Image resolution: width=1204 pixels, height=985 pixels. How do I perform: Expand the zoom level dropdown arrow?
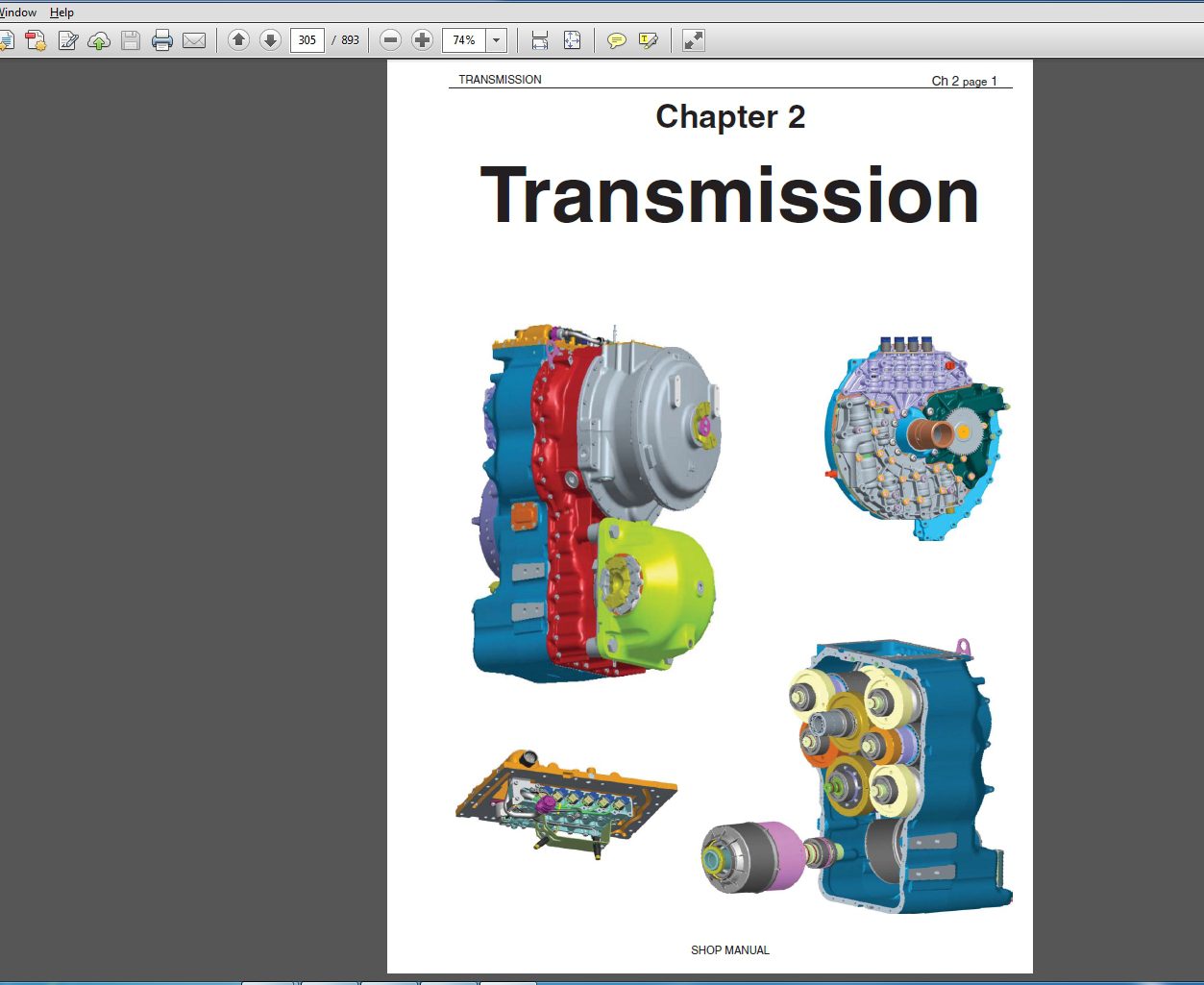497,40
